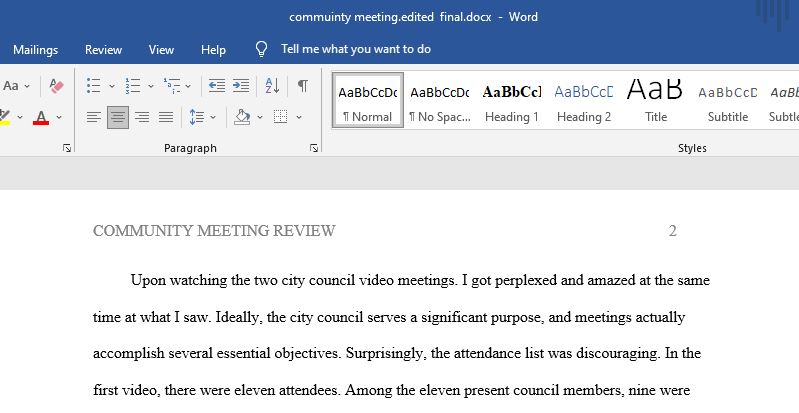The width and height of the screenshot is (799, 413).
Task: Click the line and paragraph spacing icon
Action: tap(197, 117)
